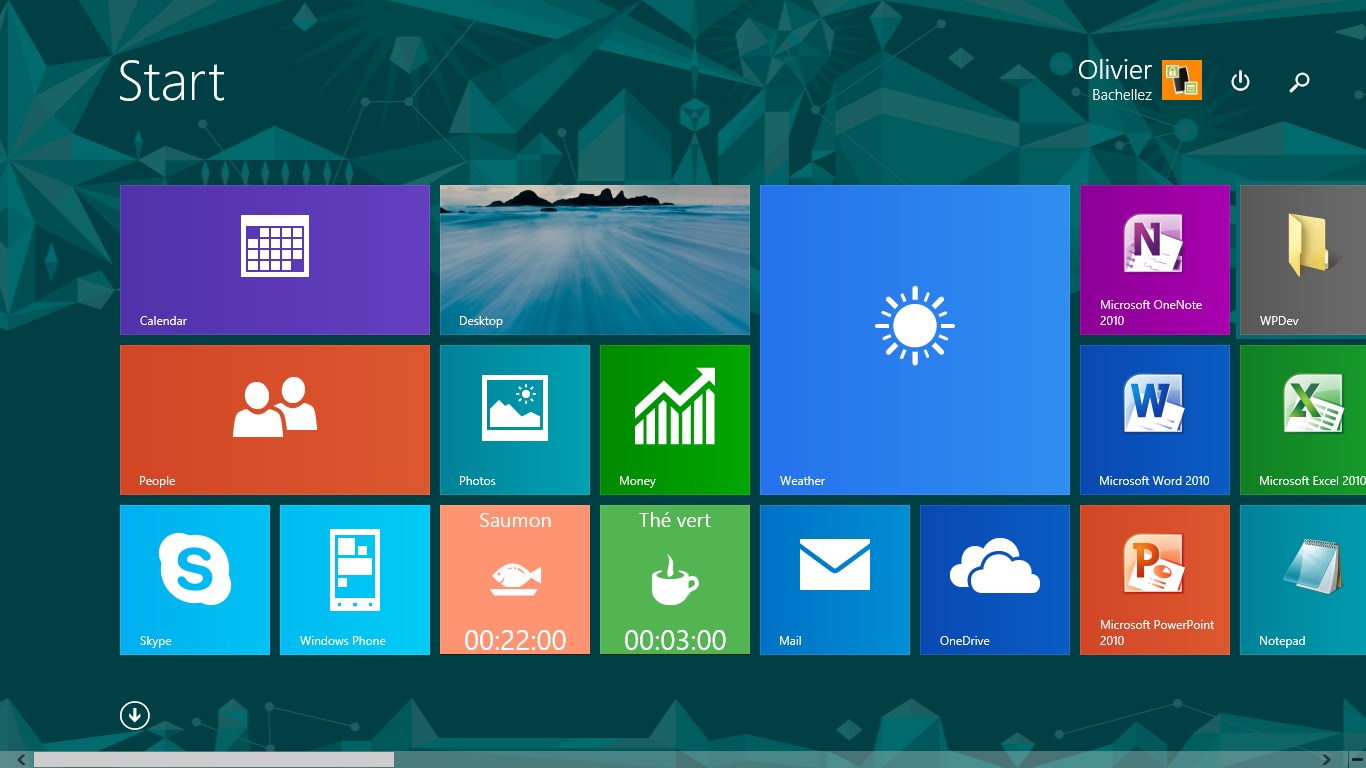This screenshot has height=768, width=1366.
Task: Click the scroll left arrow
Action: click(x=21, y=760)
